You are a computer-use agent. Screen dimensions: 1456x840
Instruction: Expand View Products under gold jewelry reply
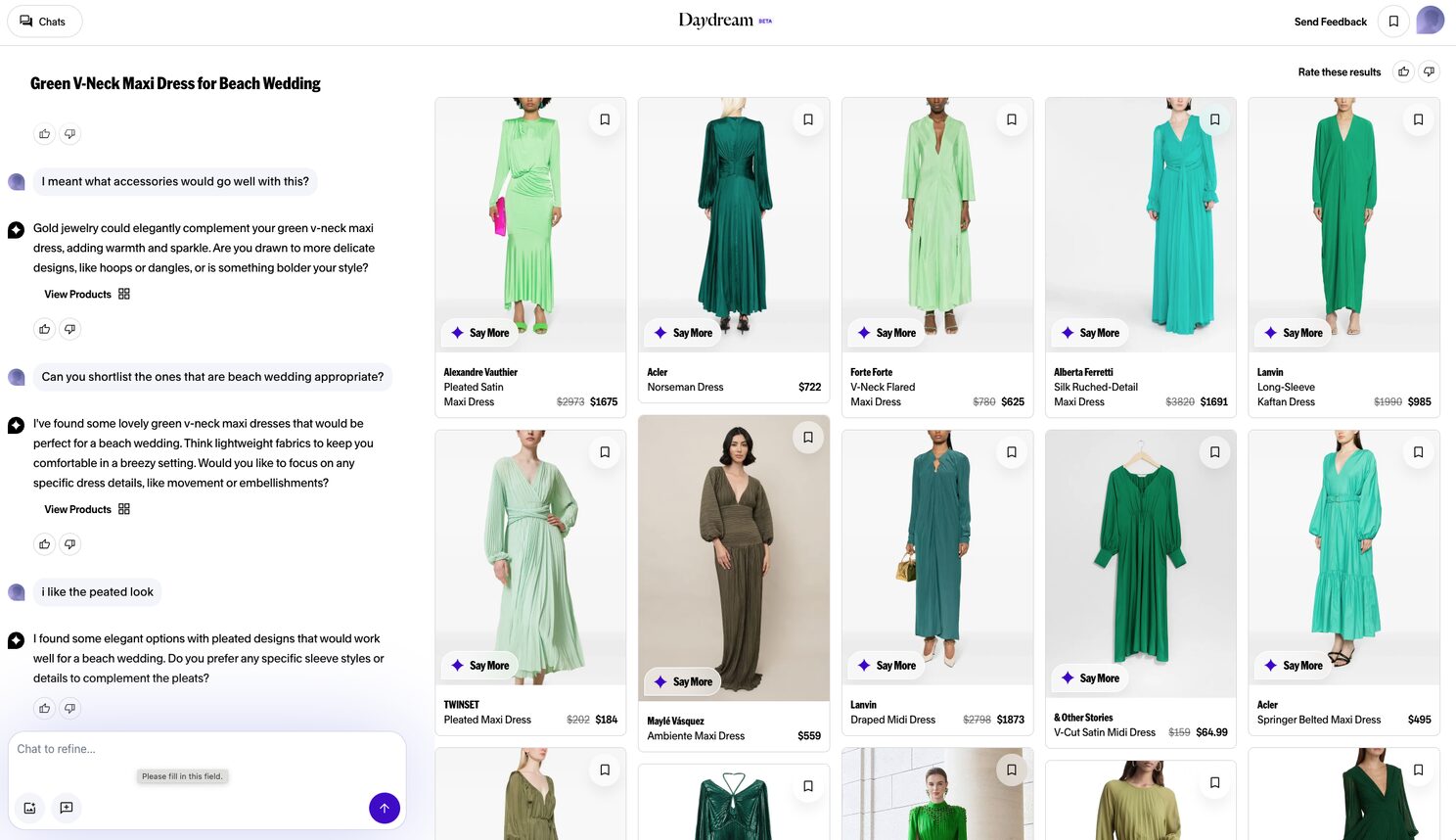[x=87, y=294]
